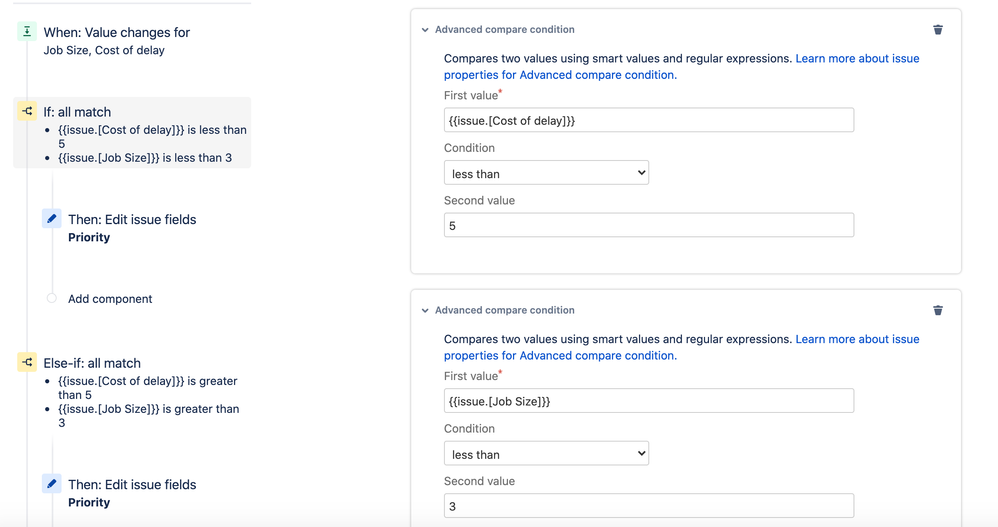Screen dimensions: 998x527
Task: Click First value field containing Job Size
Action: pyautogui.click(x=648, y=401)
